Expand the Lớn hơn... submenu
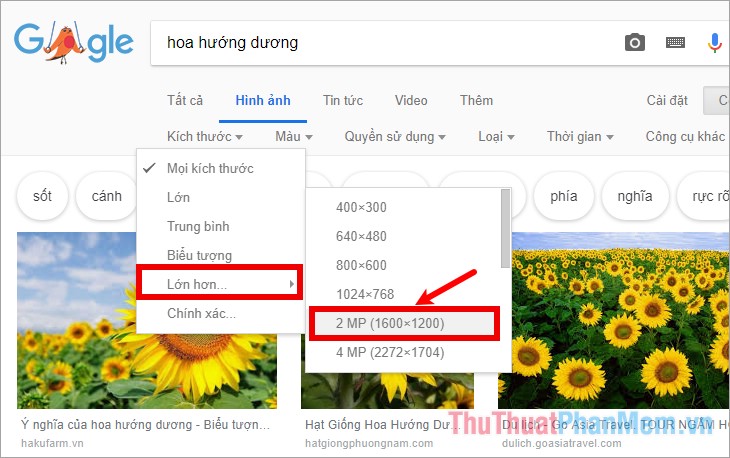 click(x=220, y=284)
